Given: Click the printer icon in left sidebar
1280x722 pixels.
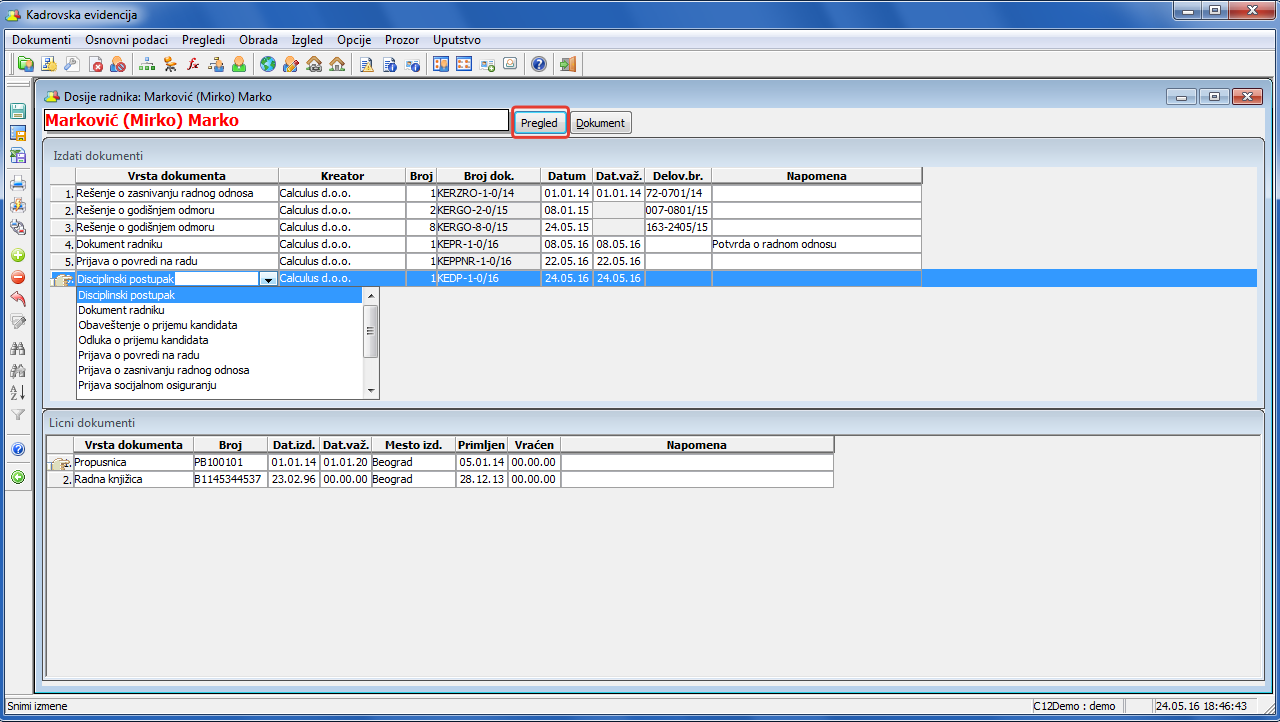Looking at the screenshot, I should 17,183.
